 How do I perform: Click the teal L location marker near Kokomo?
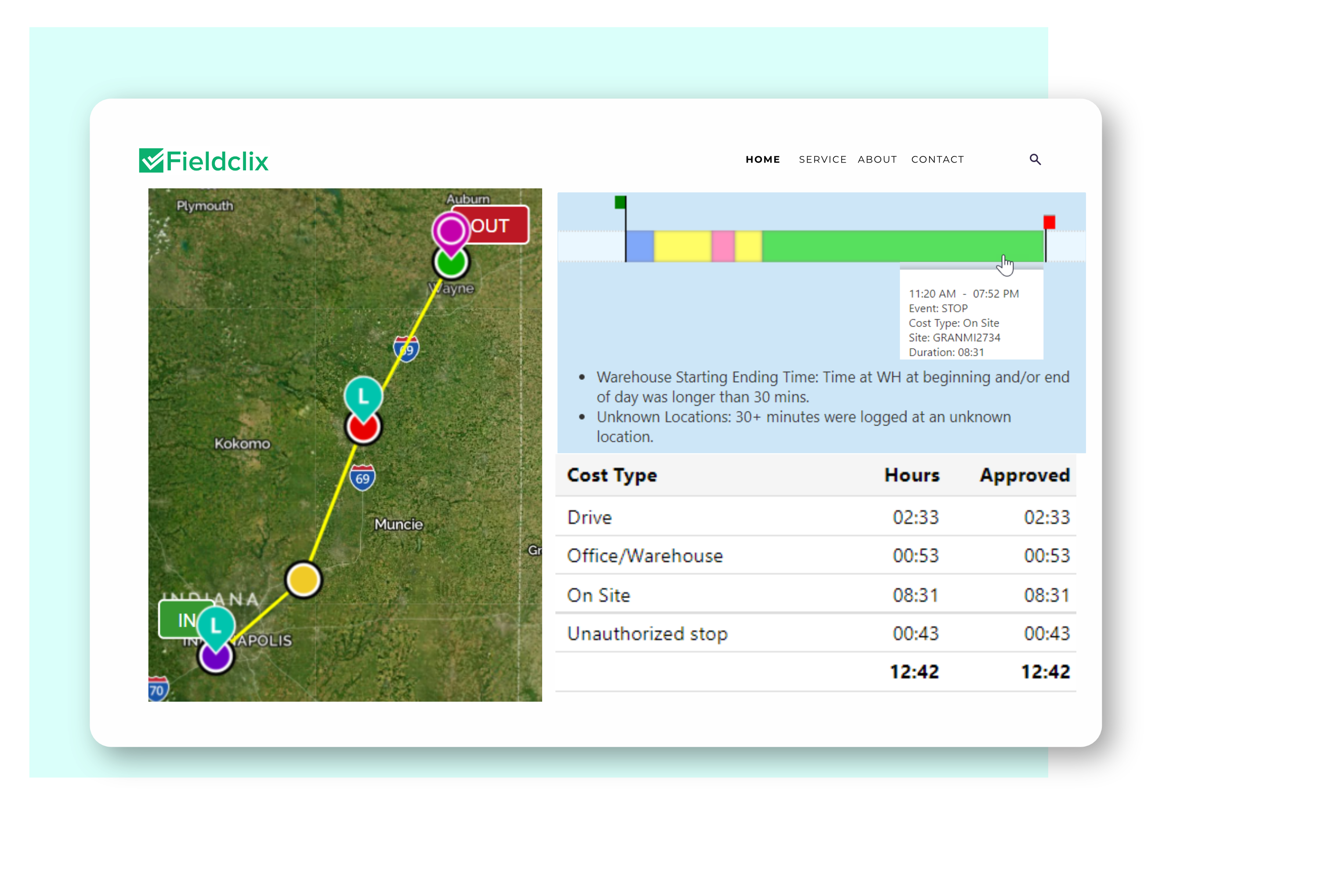point(363,396)
